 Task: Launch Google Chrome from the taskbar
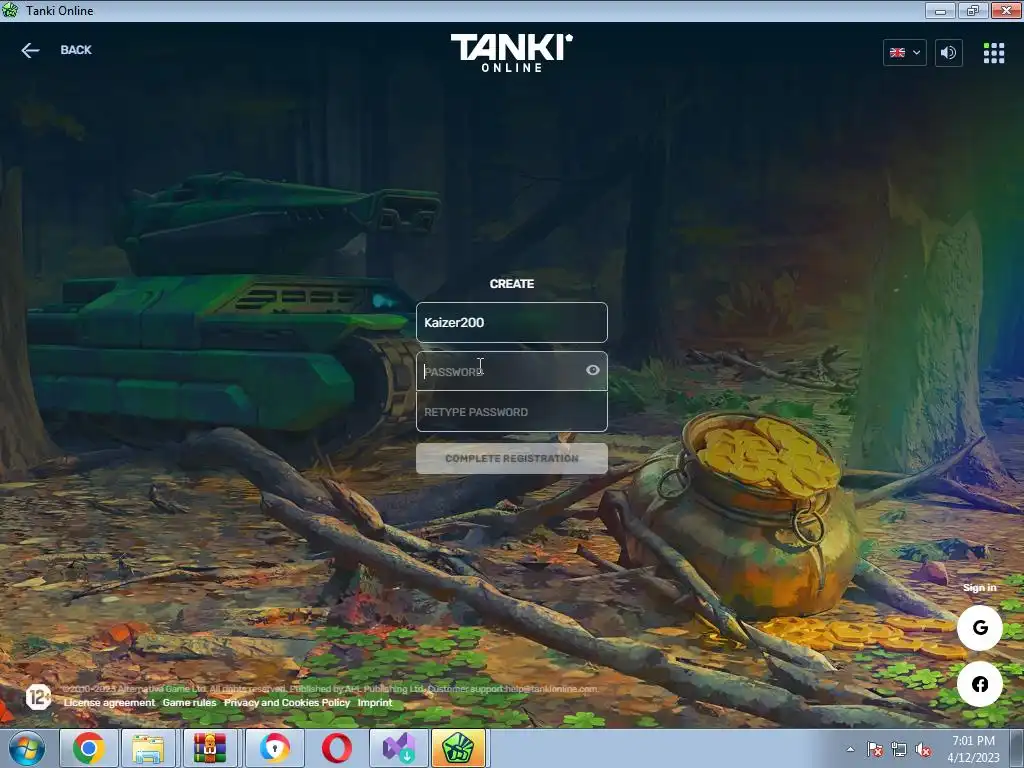(89, 748)
